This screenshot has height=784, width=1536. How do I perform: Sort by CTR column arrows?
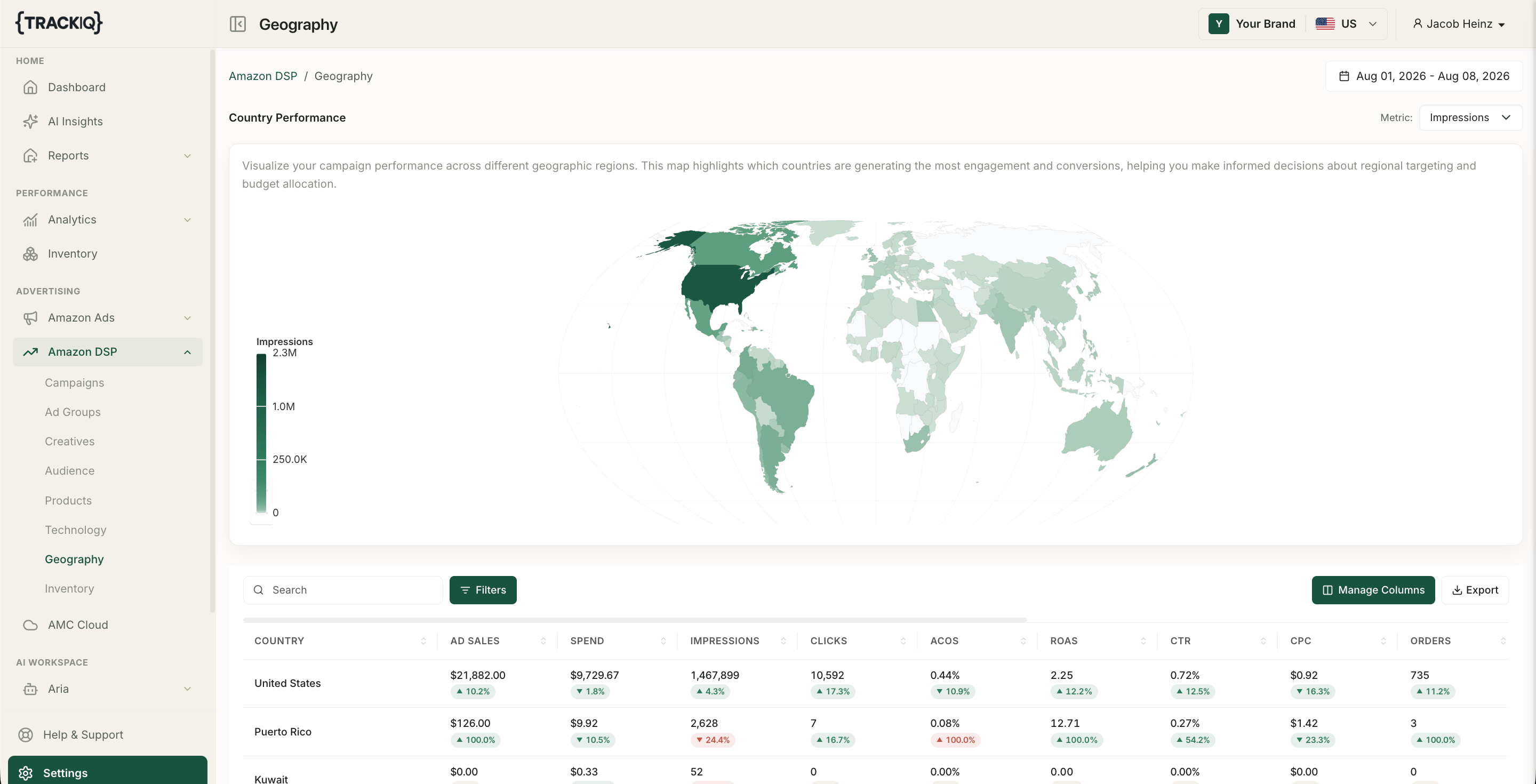point(1263,641)
